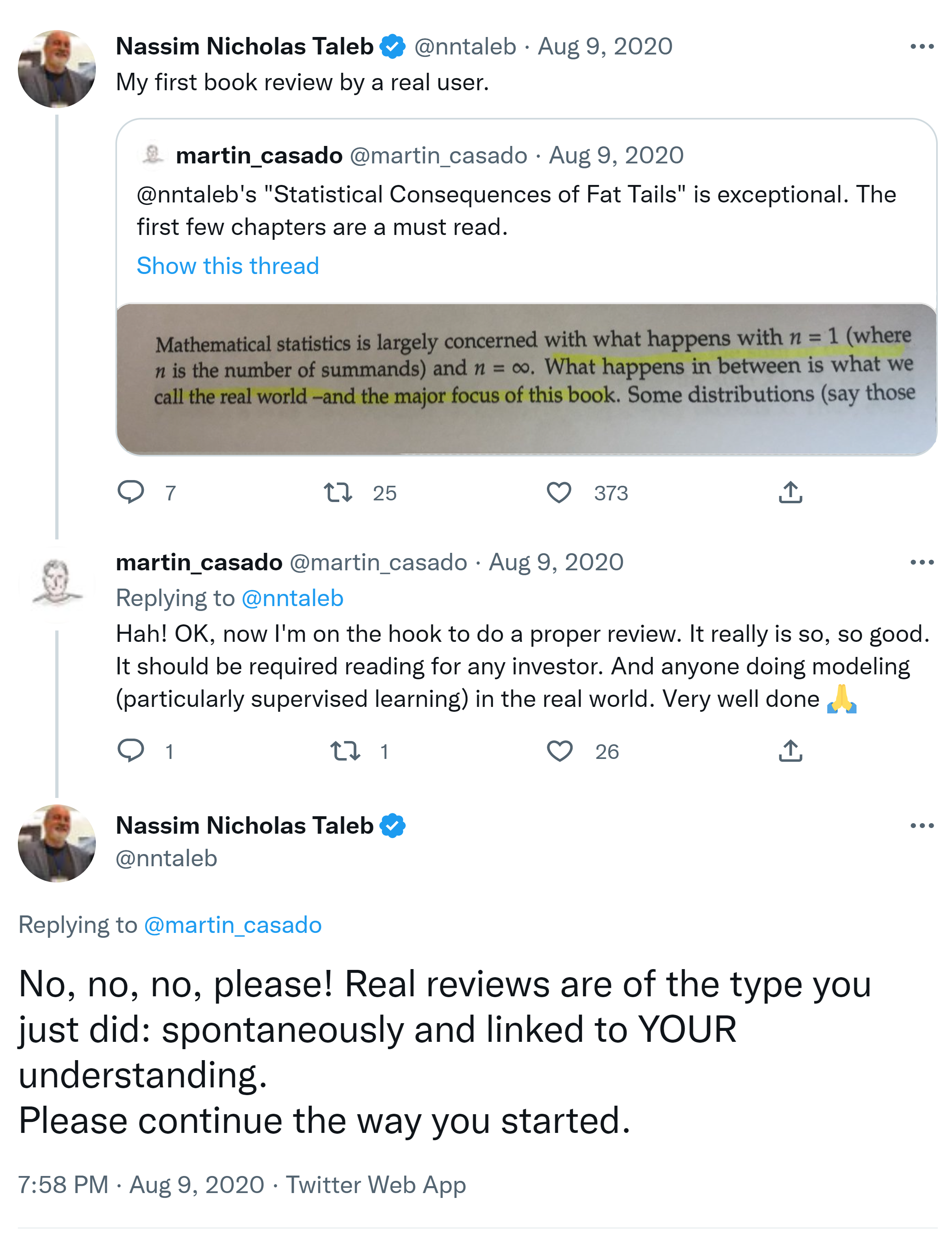Open Taleb's profile from bottom tweet name
952x1252 pixels.
pyautogui.click(x=244, y=826)
